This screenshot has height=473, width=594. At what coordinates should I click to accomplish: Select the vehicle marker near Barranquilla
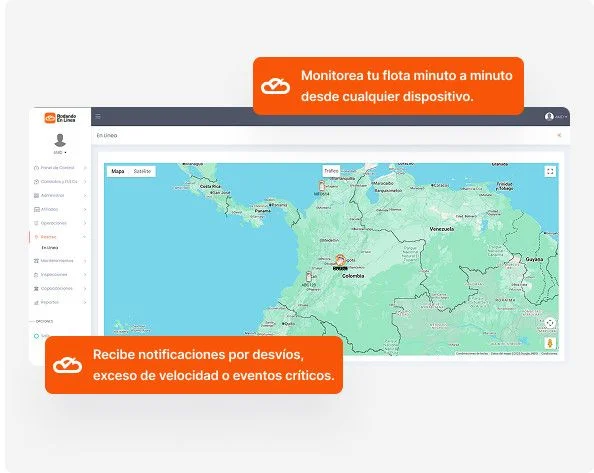[x=322, y=186]
